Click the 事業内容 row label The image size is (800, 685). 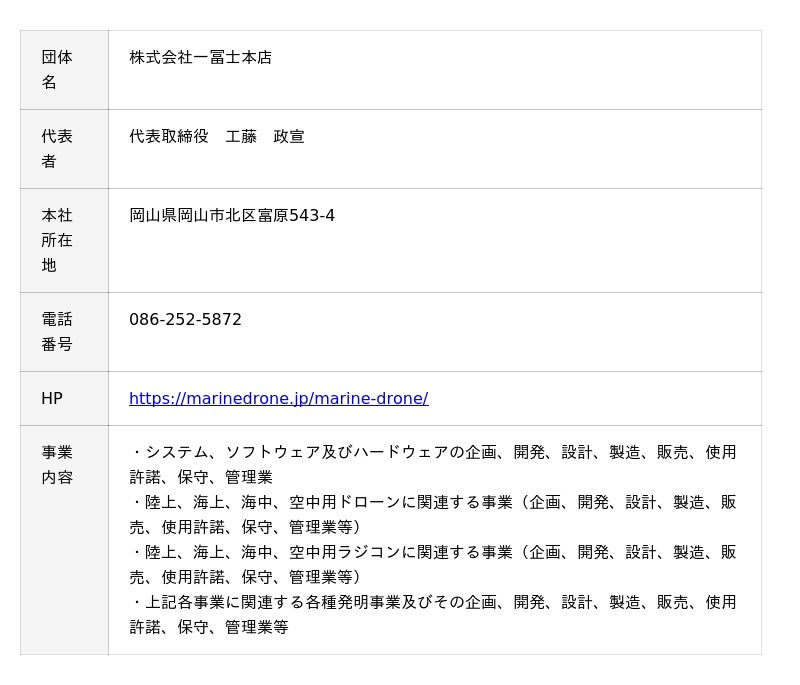56,464
